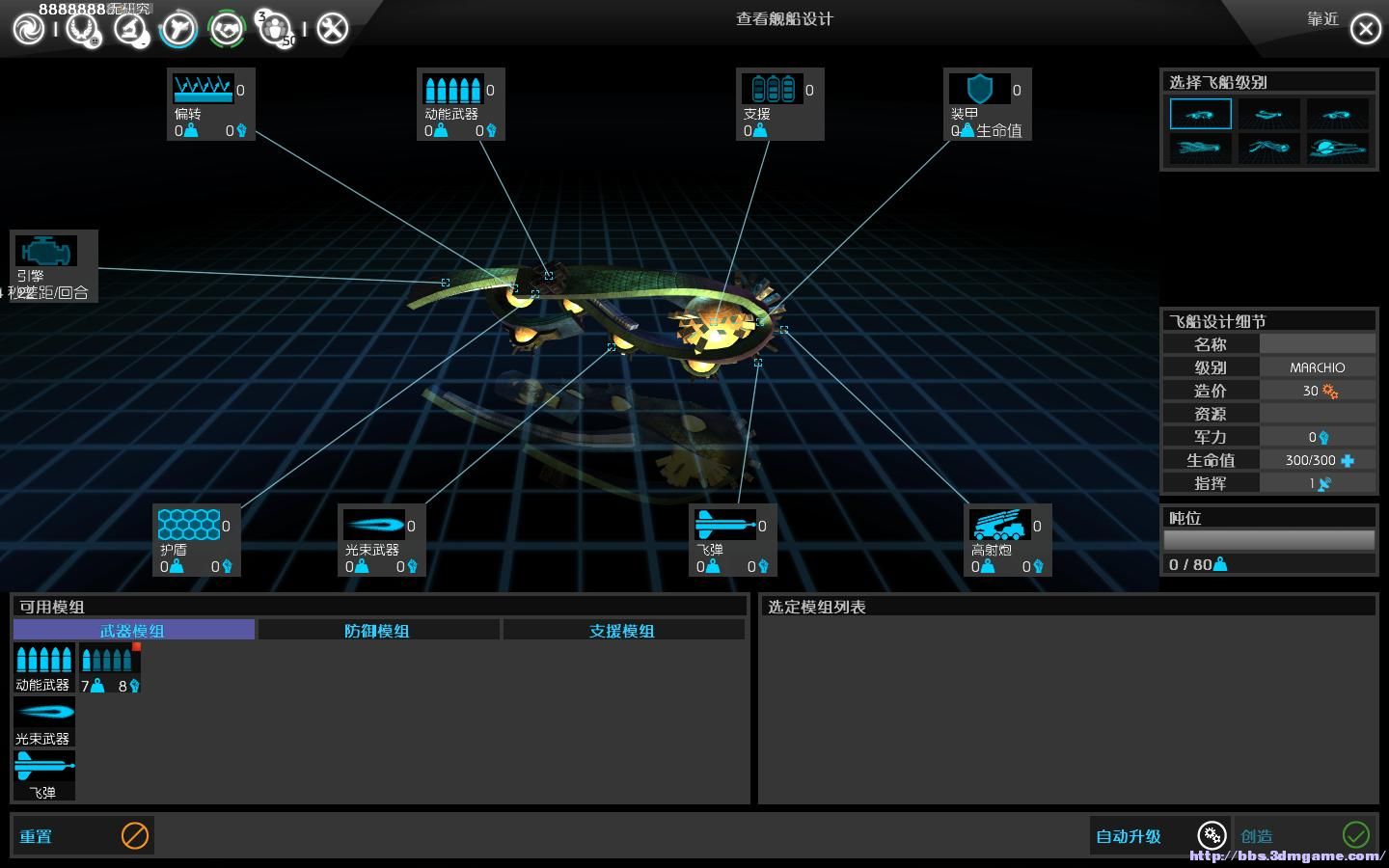This screenshot has width=1389, height=868.
Task: Click the 生命值 300/300 value
Action: tap(1318, 460)
